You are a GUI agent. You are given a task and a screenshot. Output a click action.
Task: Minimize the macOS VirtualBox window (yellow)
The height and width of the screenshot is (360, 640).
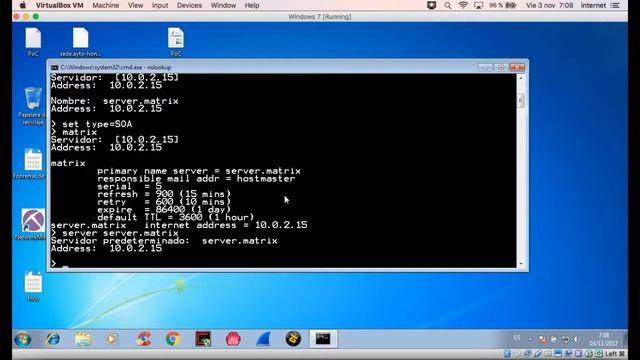pos(26,17)
